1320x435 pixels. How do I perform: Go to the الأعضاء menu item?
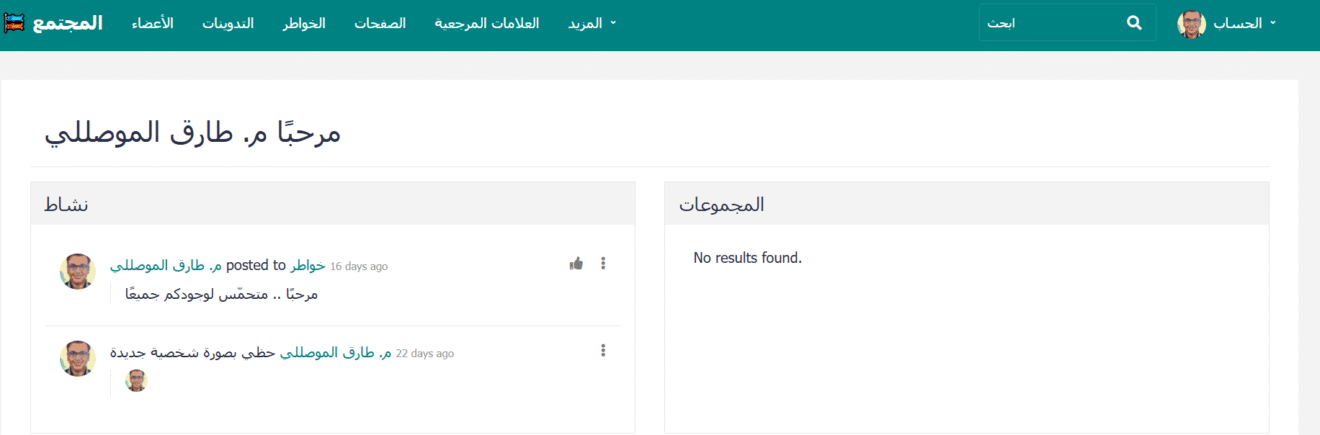click(152, 23)
